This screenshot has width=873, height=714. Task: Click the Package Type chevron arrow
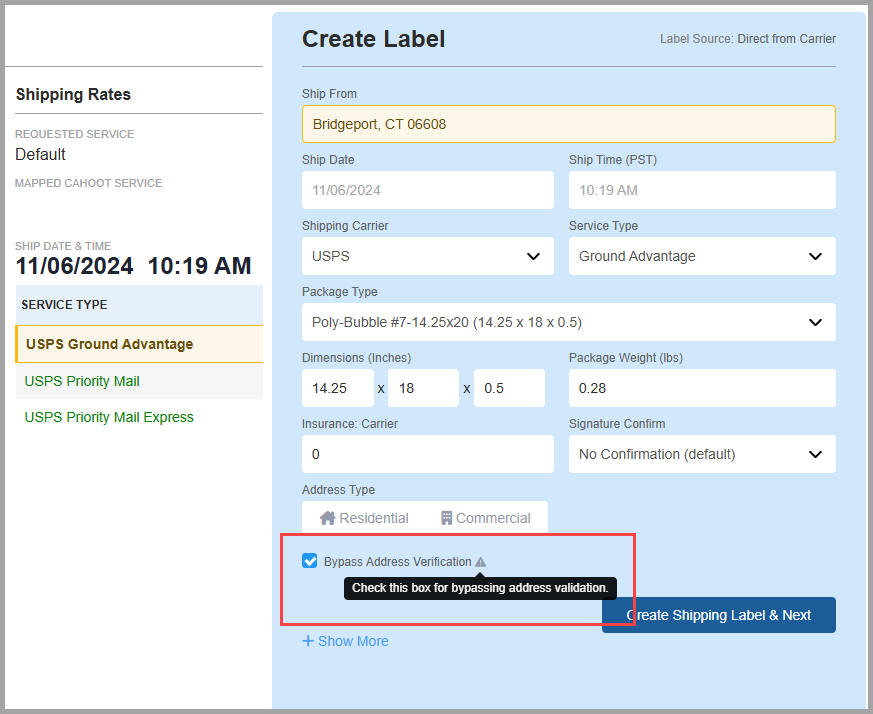[815, 322]
